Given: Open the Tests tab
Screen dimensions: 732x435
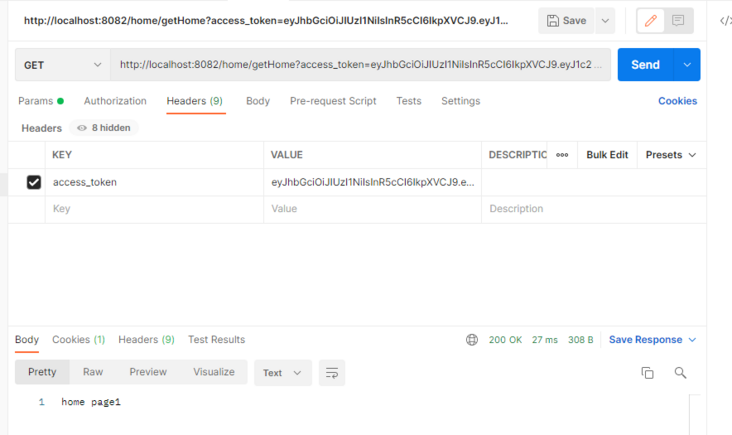Looking at the screenshot, I should pos(408,101).
